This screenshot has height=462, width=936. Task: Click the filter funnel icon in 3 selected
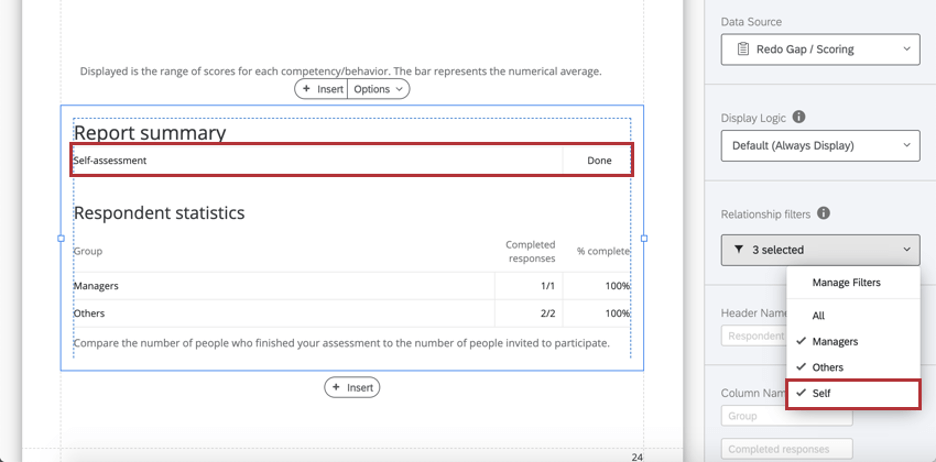coord(738,250)
